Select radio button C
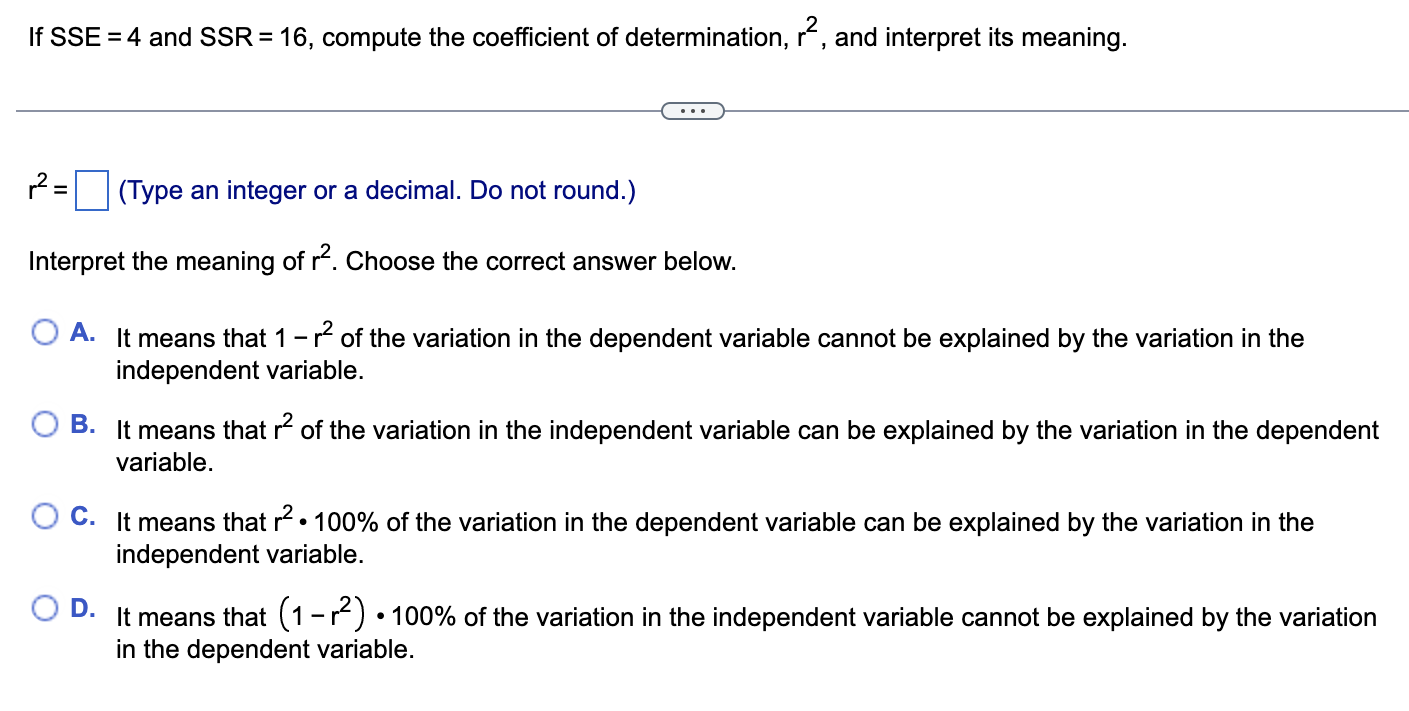The width and height of the screenshot is (1409, 711). click(x=44, y=515)
